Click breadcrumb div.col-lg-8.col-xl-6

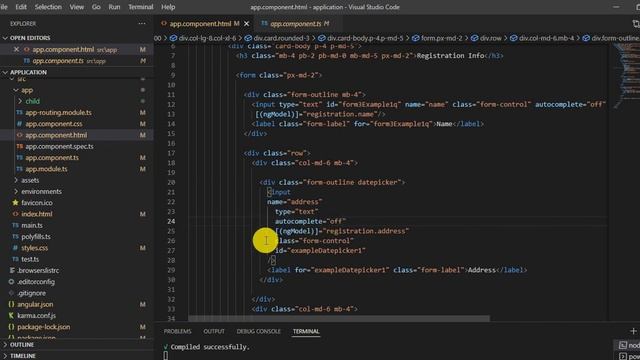(207, 38)
